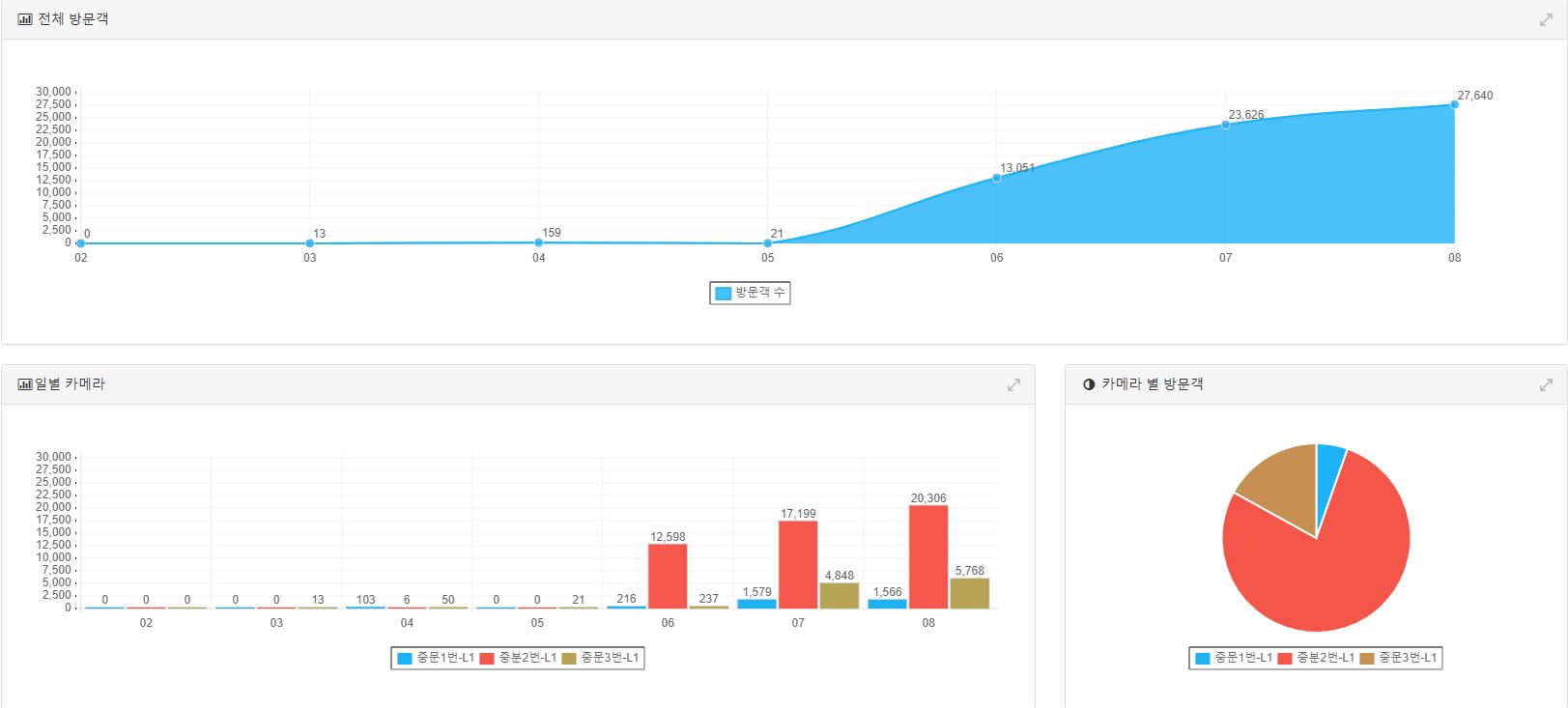Click the bar chart icon beside 일별 카메라
This screenshot has width=1568, height=708.
pyautogui.click(x=25, y=384)
